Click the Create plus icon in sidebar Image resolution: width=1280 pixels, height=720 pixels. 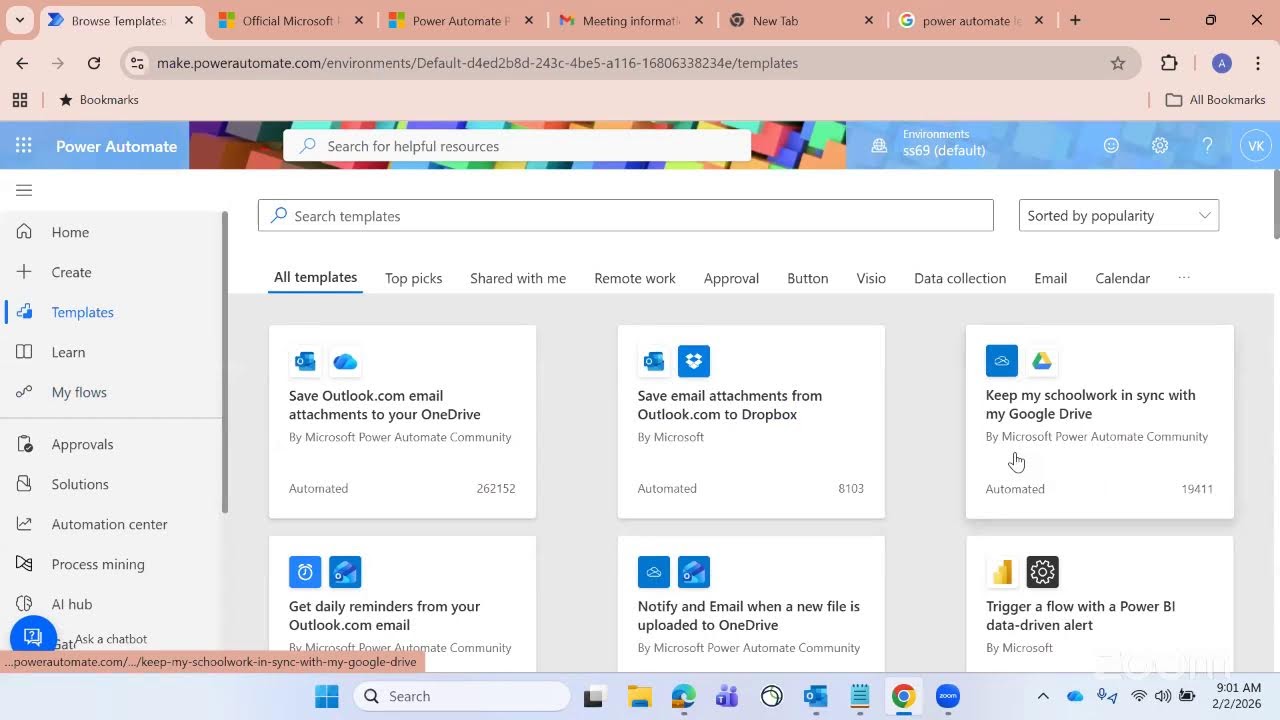25,272
